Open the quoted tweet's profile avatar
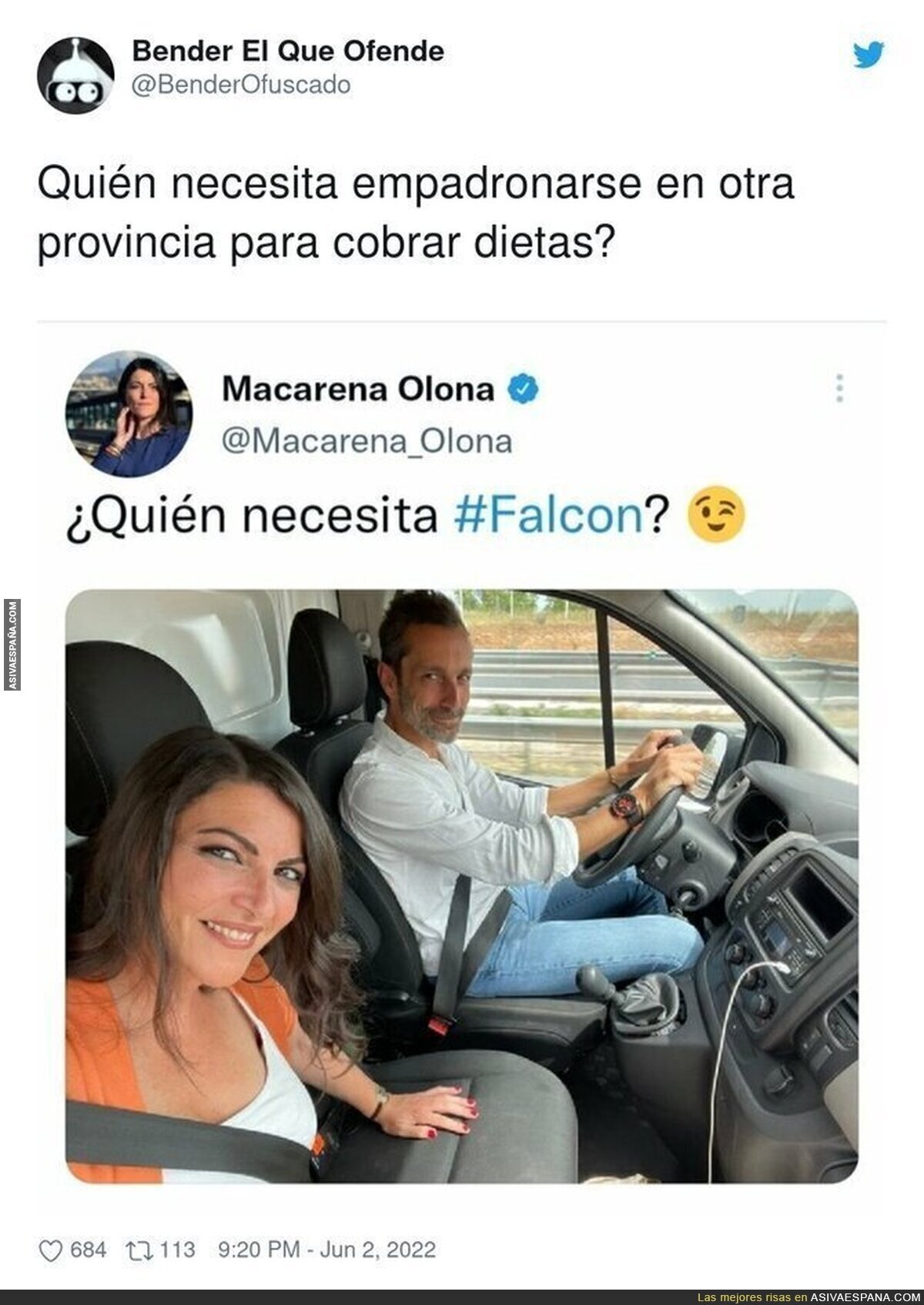Viewport: 924px width, 1305px height. [x=128, y=415]
